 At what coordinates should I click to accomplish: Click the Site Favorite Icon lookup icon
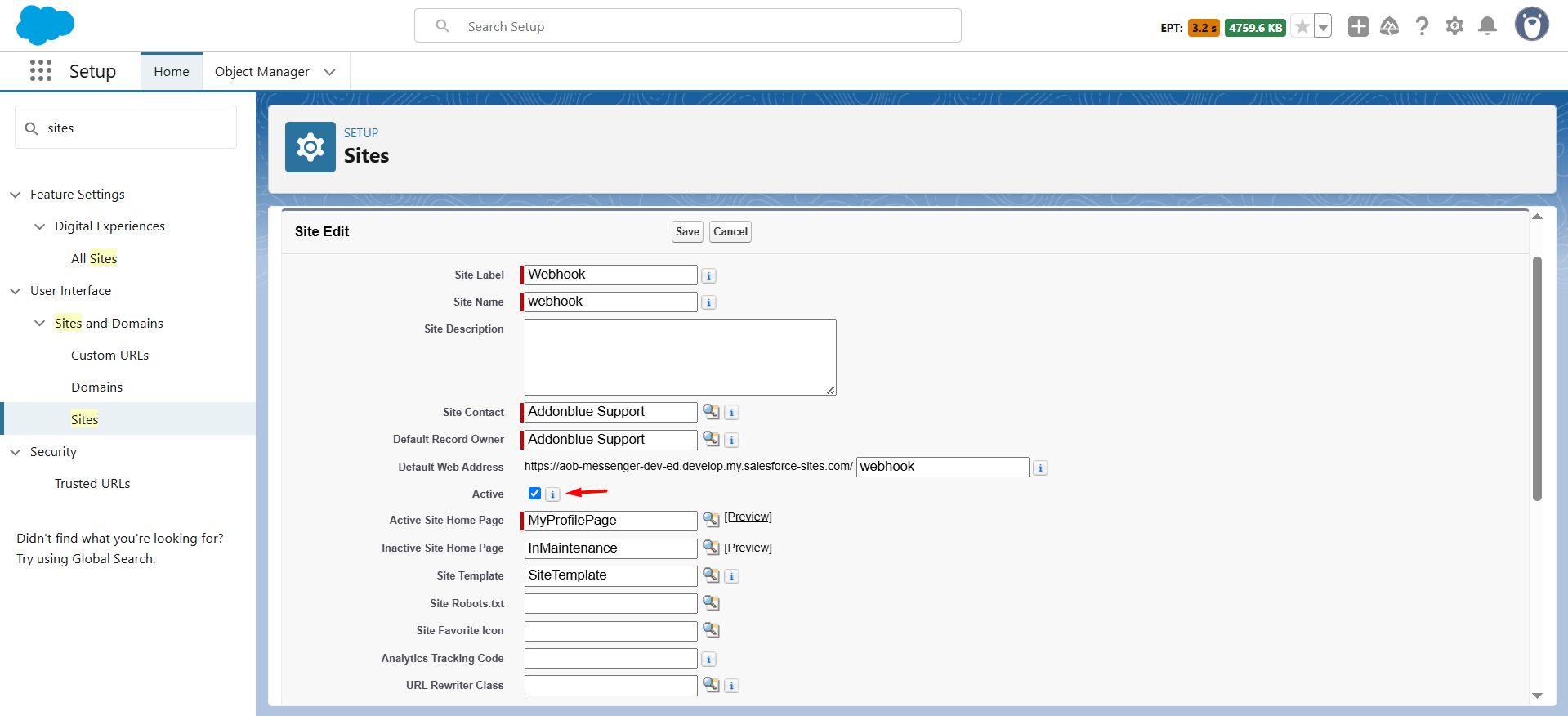712,630
